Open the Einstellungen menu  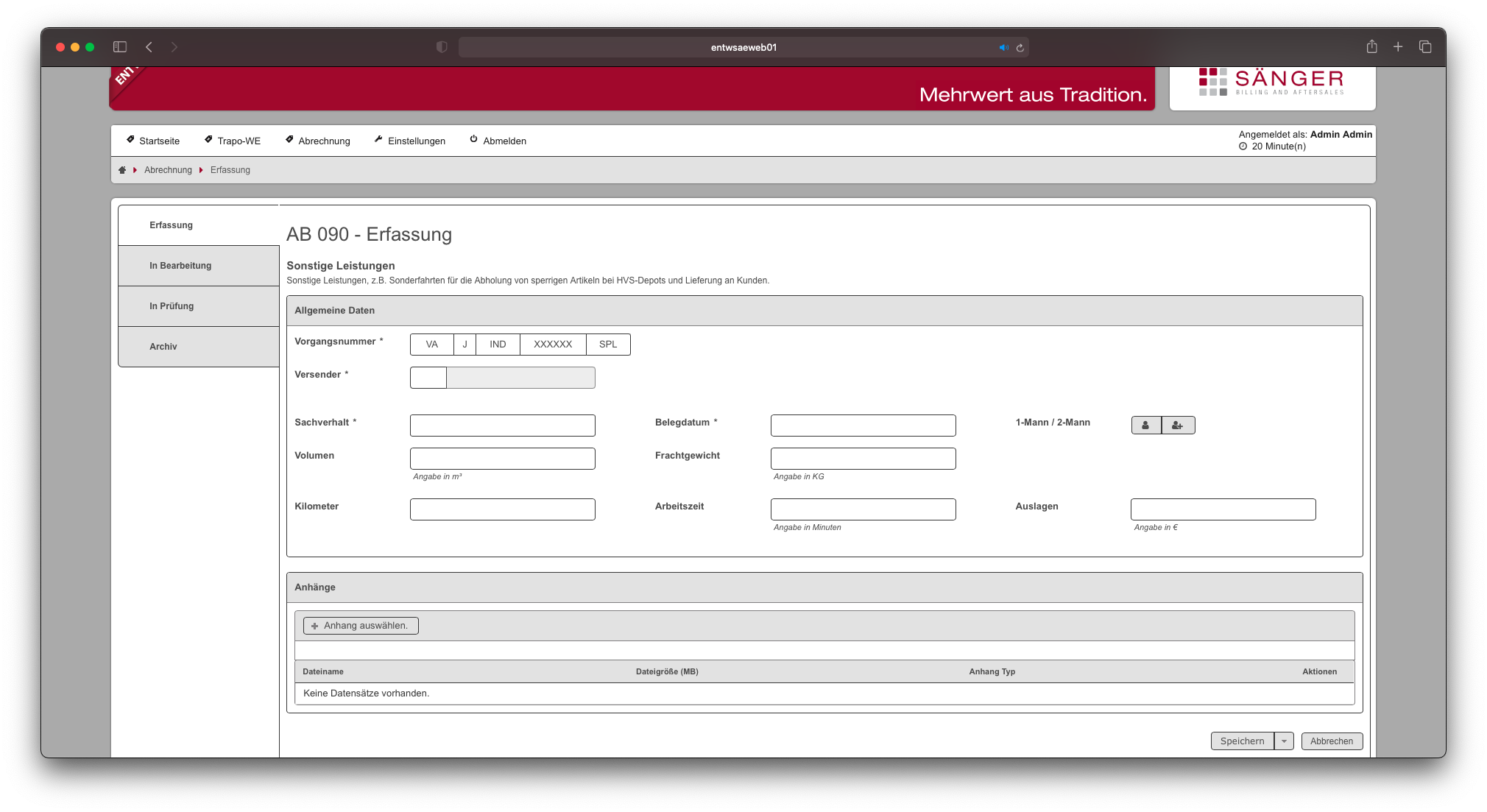coord(410,141)
